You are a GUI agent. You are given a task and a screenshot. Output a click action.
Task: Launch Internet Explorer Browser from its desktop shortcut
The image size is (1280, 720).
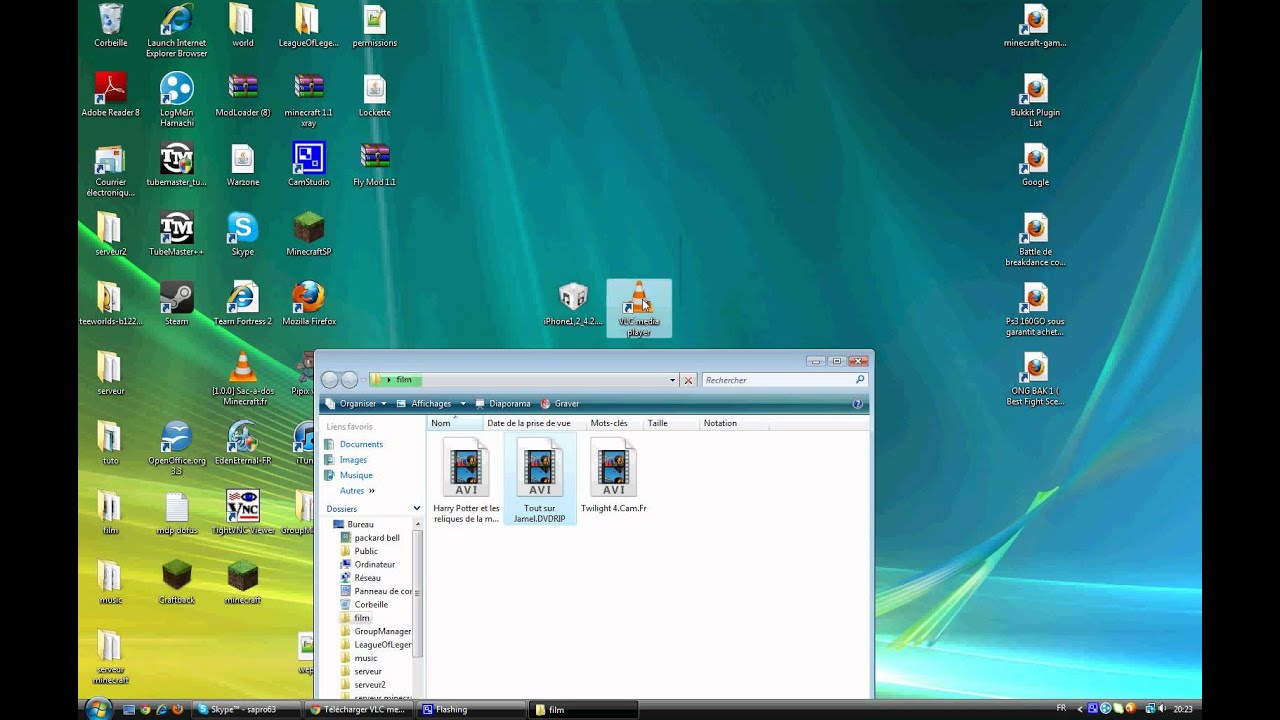pos(176,30)
